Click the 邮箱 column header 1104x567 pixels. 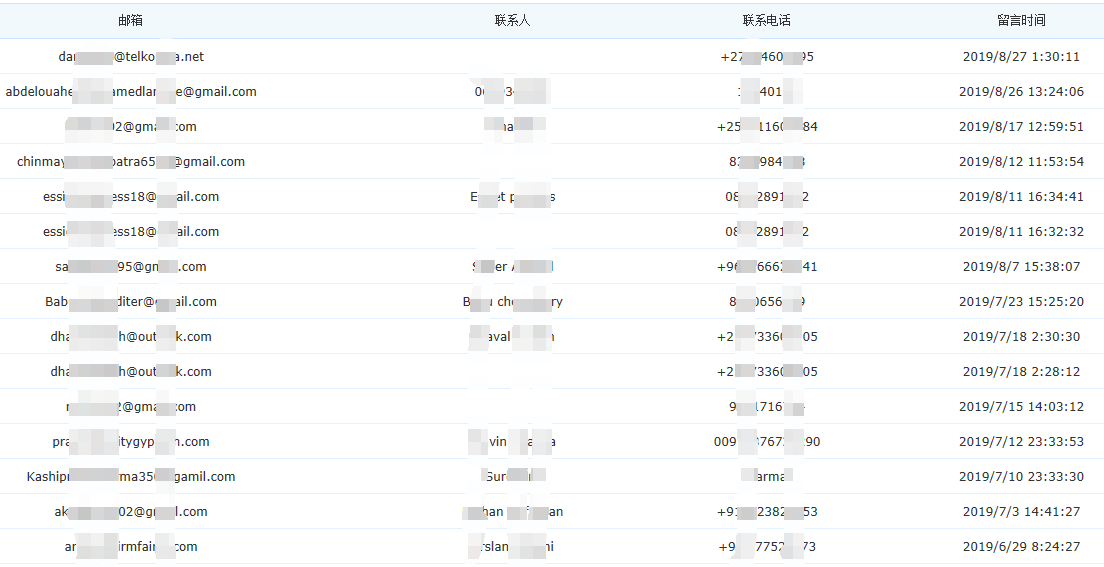(130, 20)
